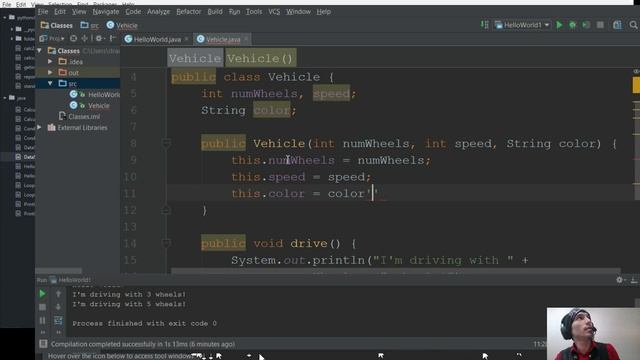Click the editor horizontal scrollbar

coord(396,271)
